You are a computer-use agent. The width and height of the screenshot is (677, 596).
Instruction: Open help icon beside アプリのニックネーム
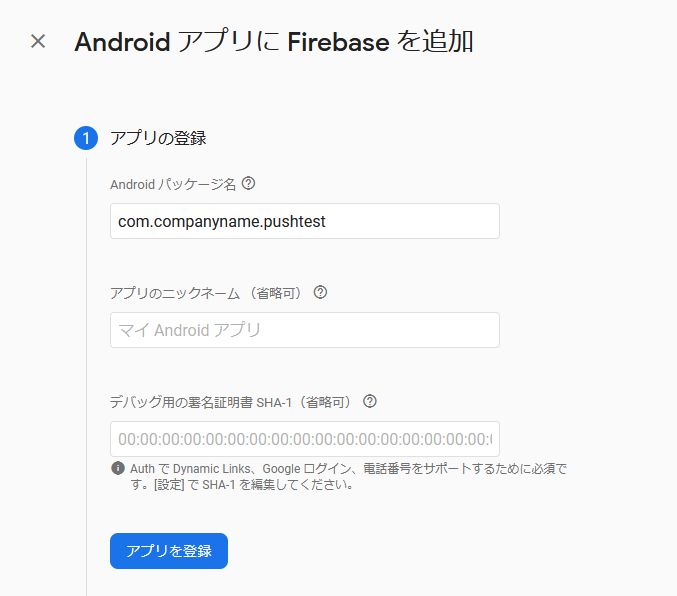[x=320, y=292]
